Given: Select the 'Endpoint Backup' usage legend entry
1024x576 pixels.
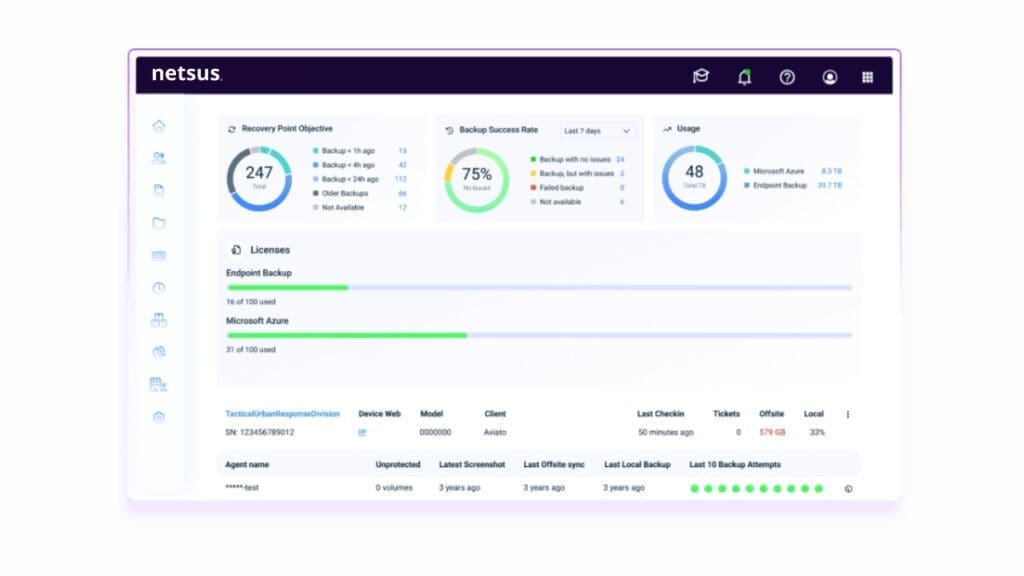Looking at the screenshot, I should click(793, 185).
